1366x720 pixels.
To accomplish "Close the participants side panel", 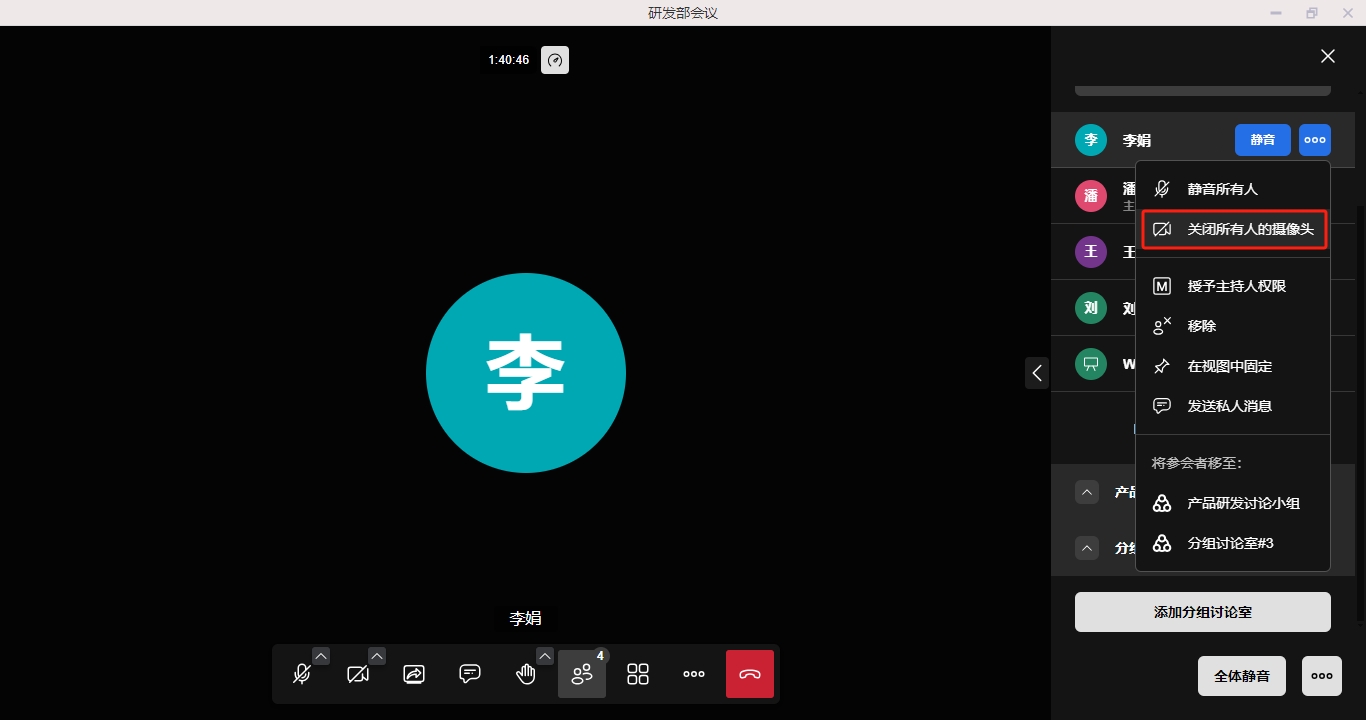I will tap(1328, 57).
